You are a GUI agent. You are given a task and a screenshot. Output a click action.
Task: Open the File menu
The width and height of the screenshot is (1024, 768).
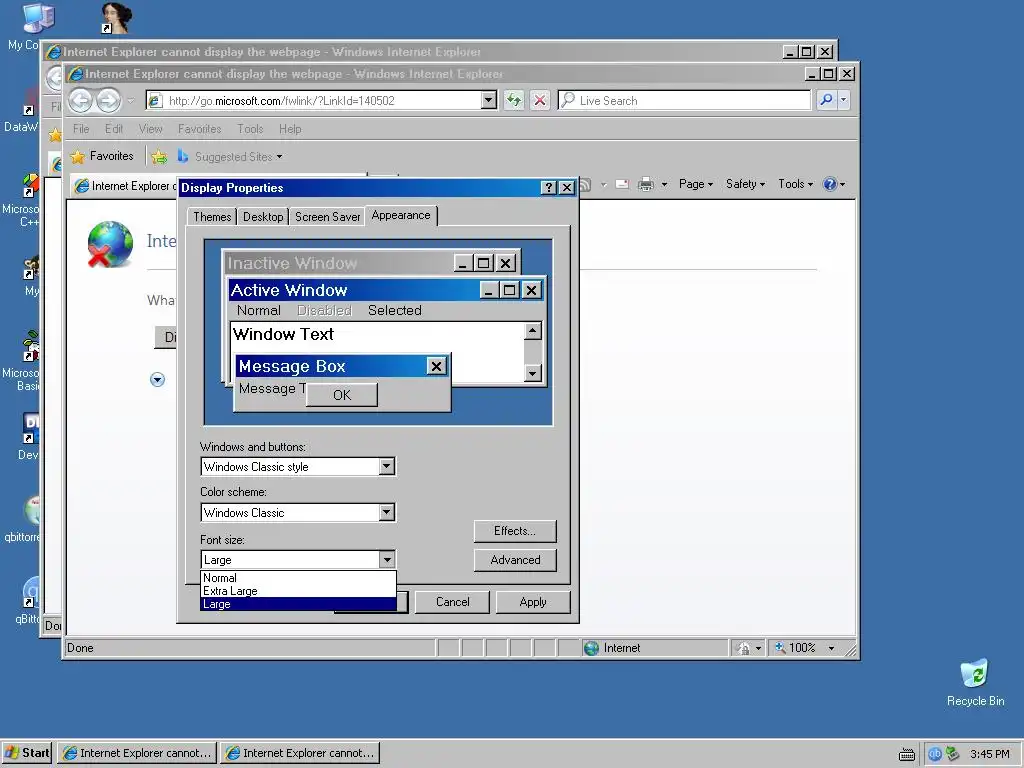click(x=81, y=129)
